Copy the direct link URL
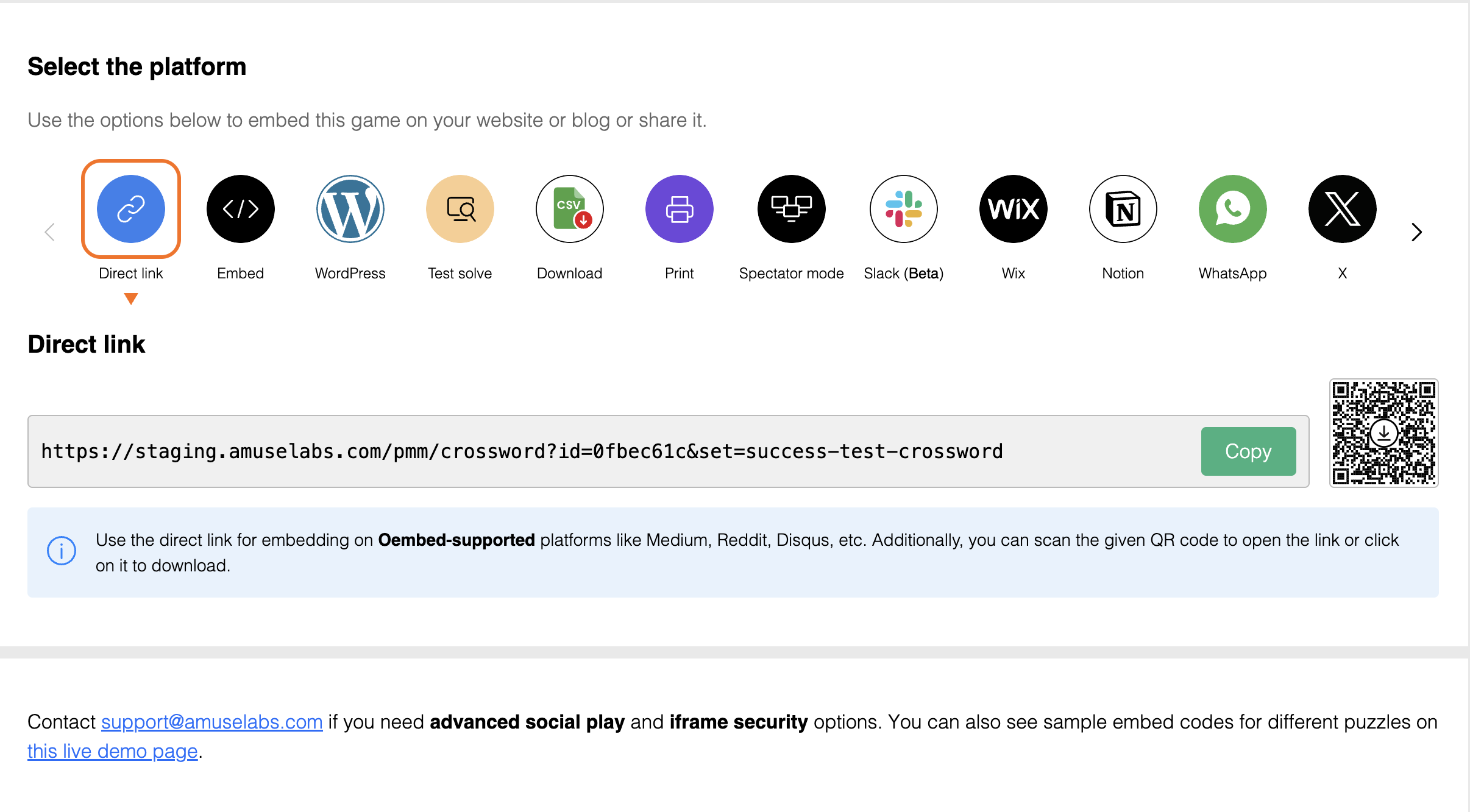This screenshot has width=1470, height=812. (x=1249, y=451)
